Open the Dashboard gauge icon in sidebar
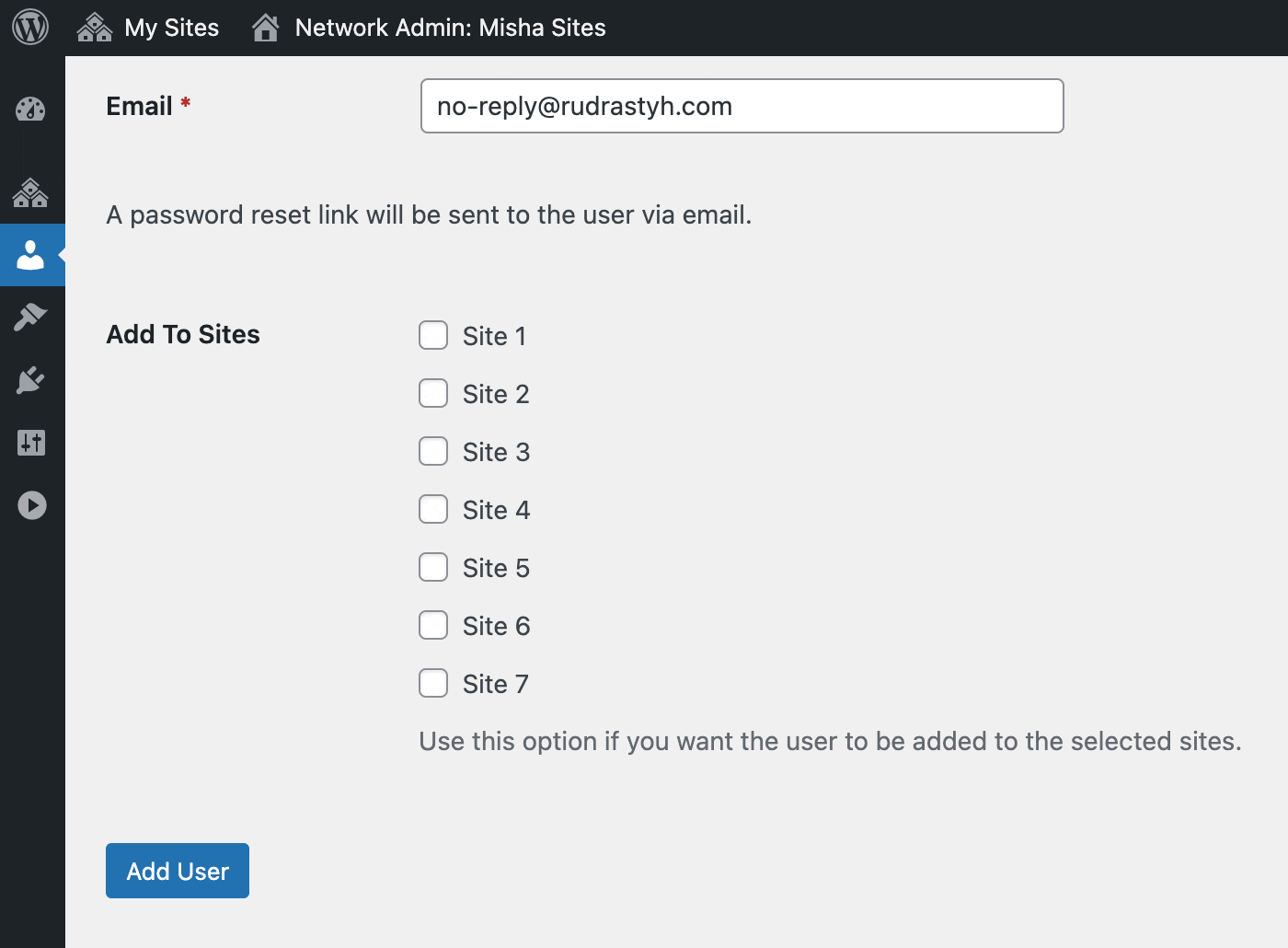The width and height of the screenshot is (1288, 948). coord(31,110)
